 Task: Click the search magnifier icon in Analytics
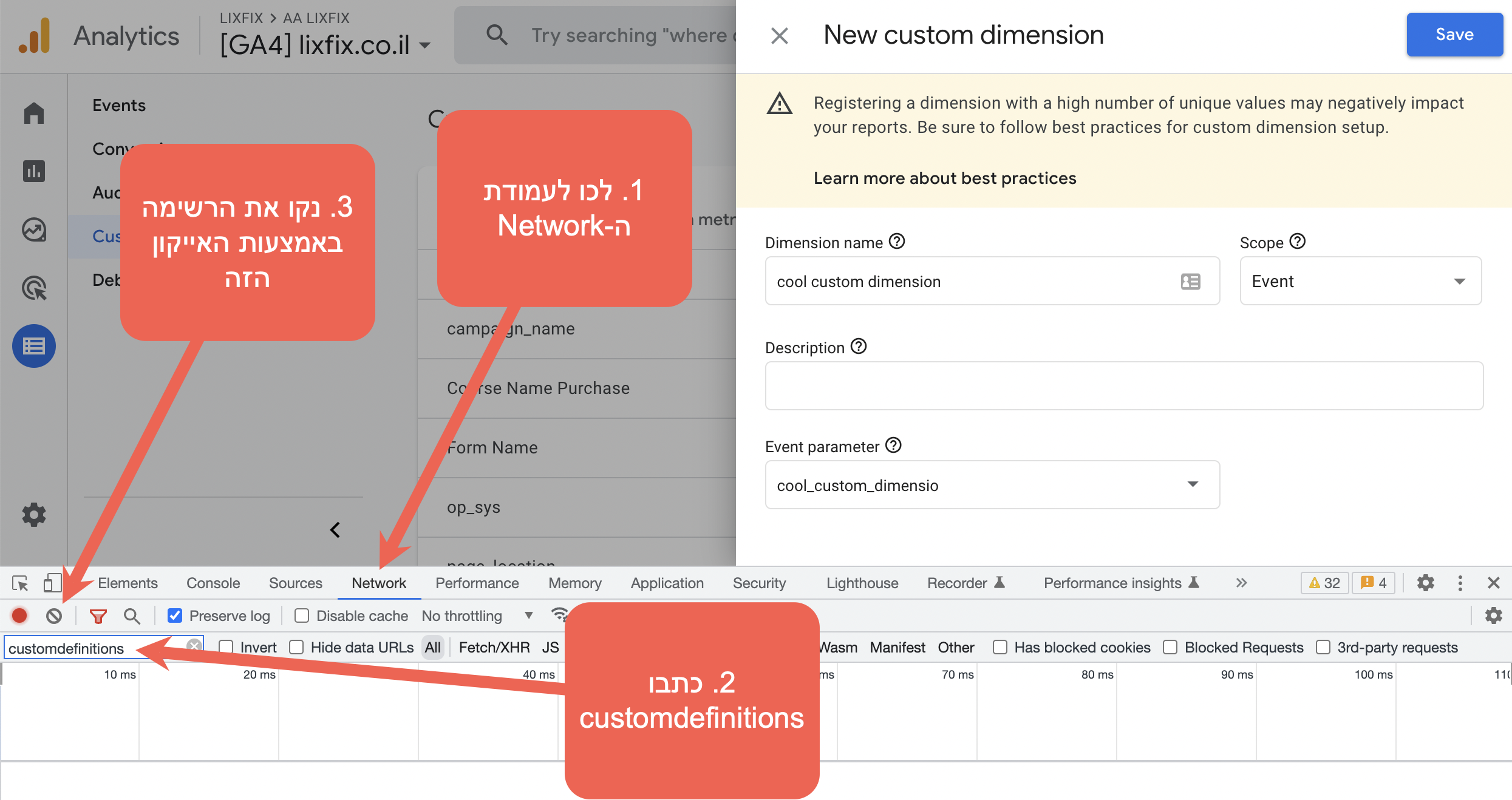pos(497,35)
